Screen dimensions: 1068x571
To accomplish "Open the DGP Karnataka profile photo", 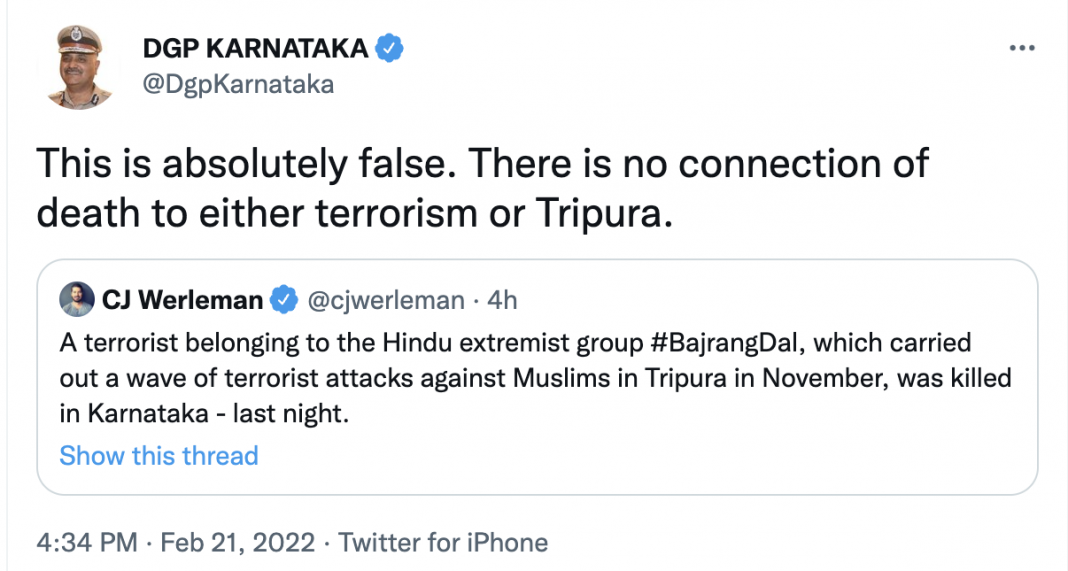I will tap(79, 66).
